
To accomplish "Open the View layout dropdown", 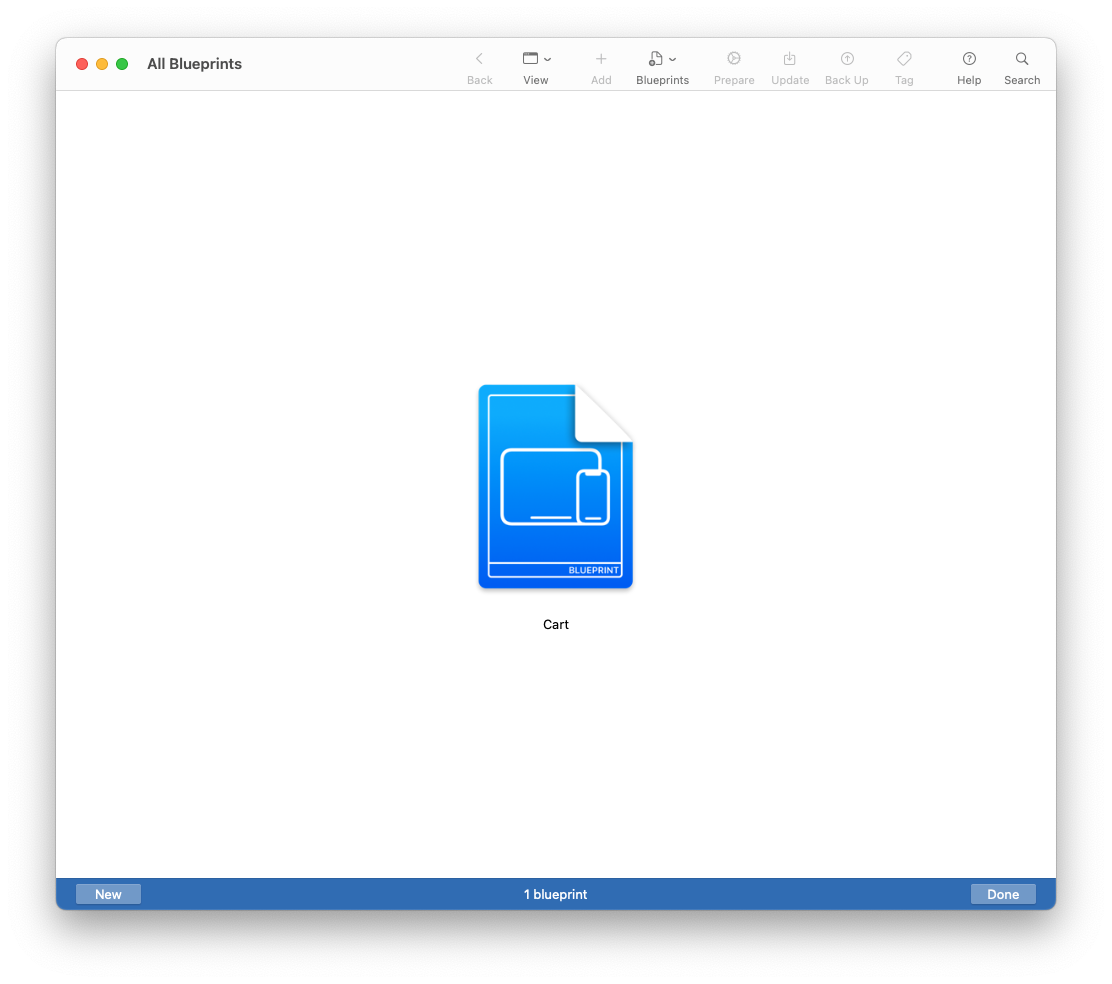I will pyautogui.click(x=536, y=59).
